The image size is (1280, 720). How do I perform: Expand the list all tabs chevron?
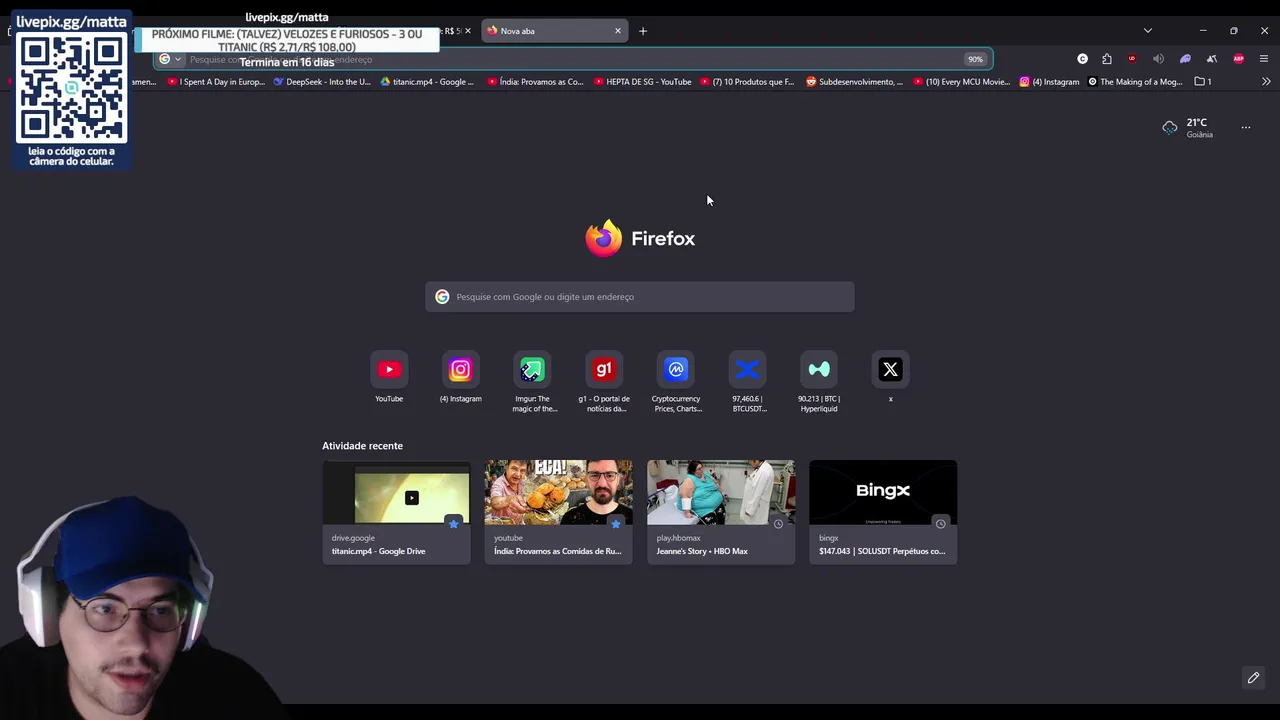pos(1148,31)
